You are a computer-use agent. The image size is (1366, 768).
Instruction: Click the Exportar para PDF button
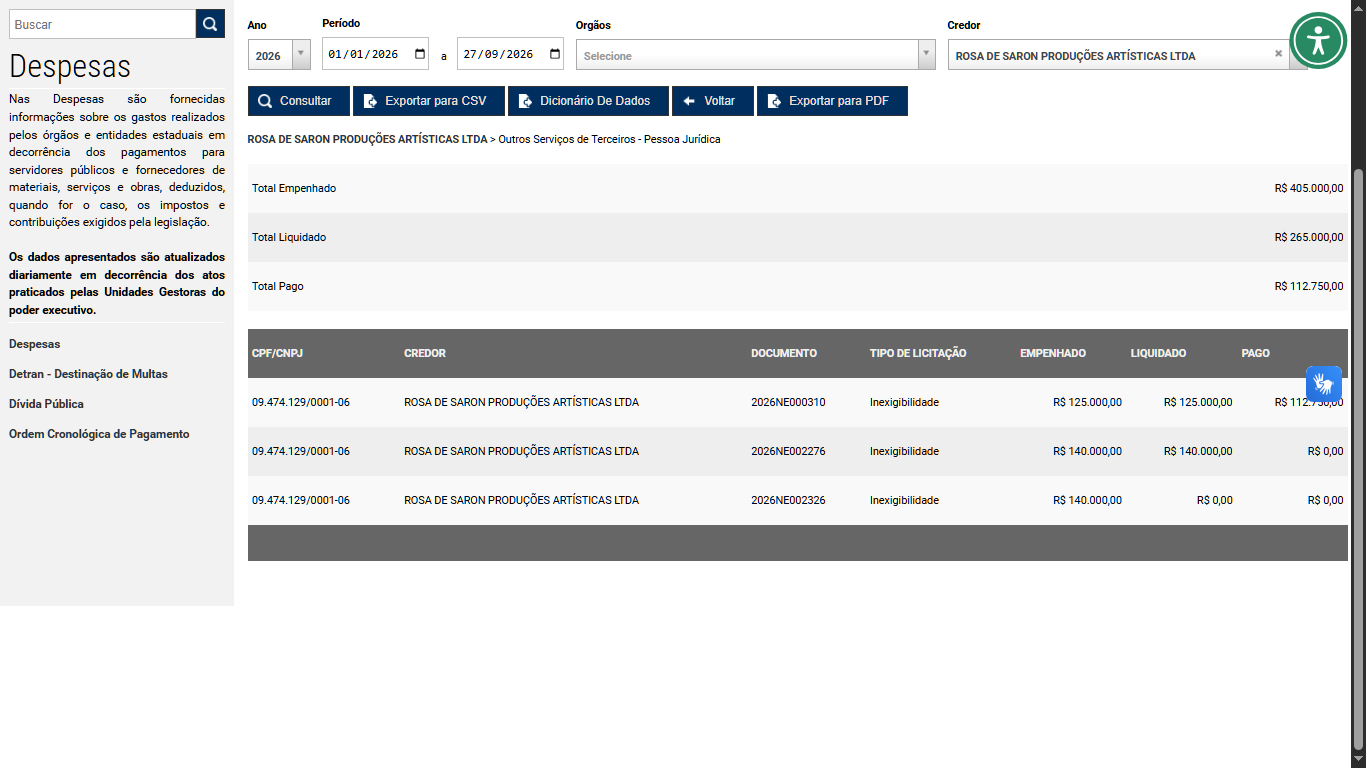coord(832,101)
